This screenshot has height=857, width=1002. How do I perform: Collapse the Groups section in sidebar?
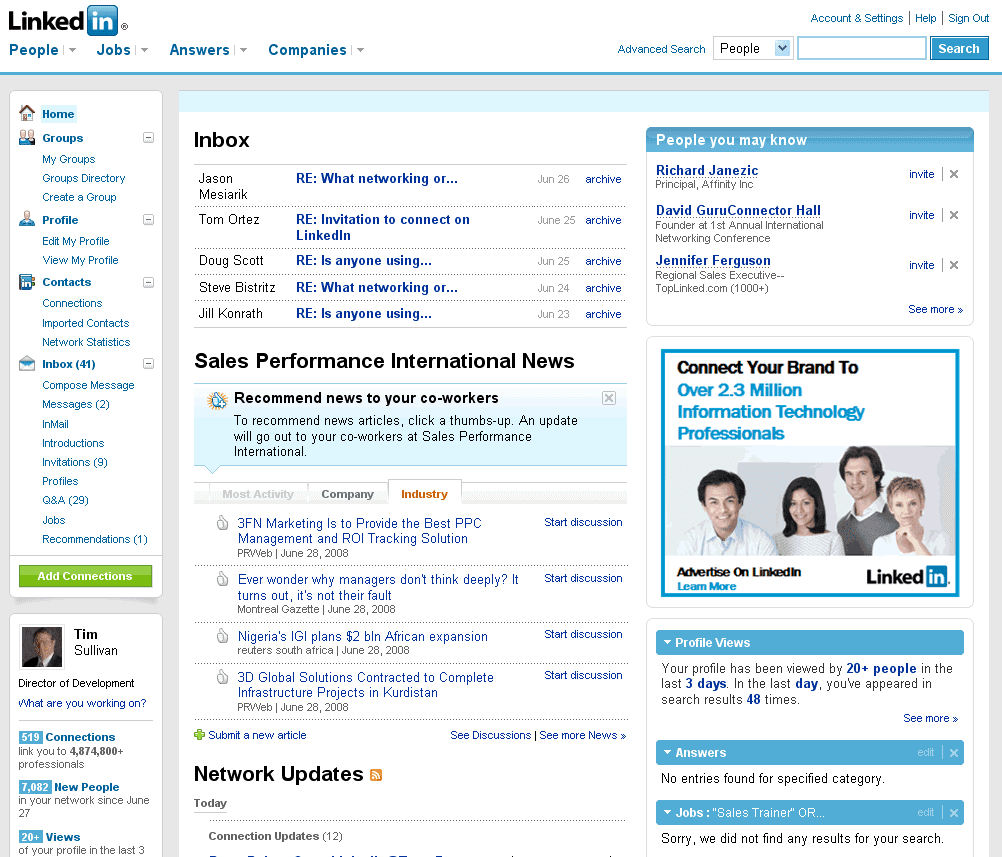tap(148, 138)
